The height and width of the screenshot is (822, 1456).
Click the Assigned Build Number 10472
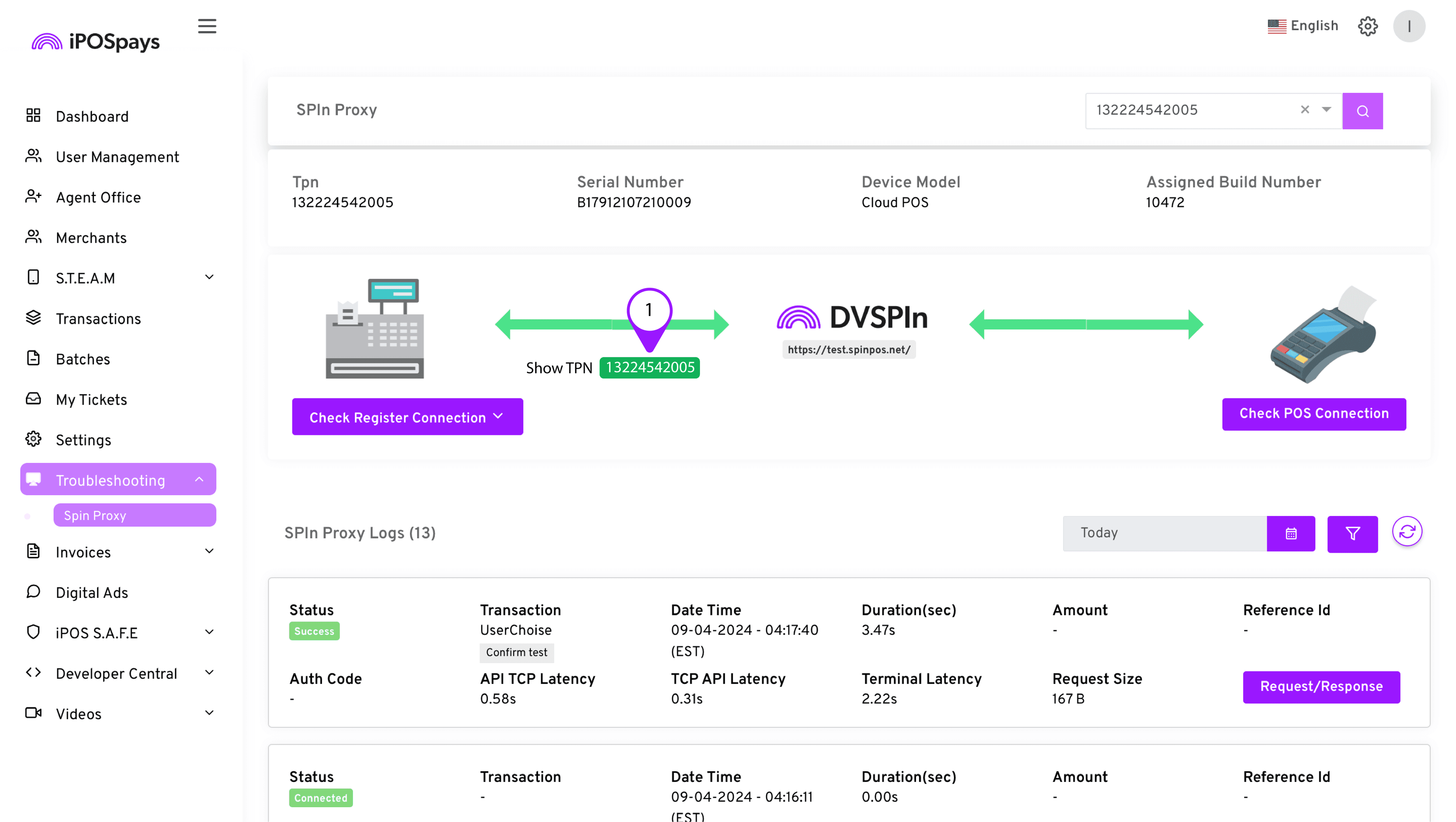point(1164,203)
